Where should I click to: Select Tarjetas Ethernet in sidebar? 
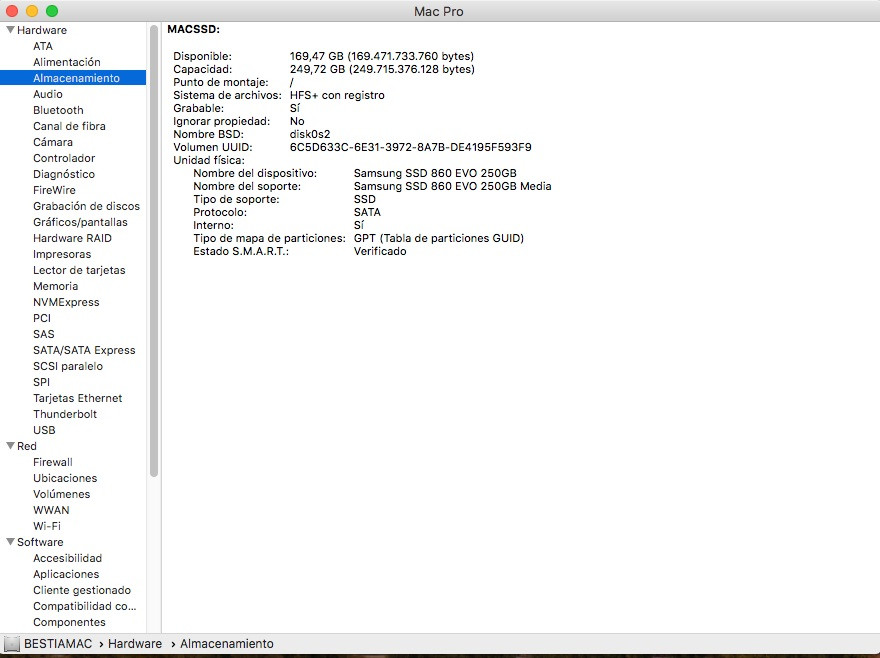pyautogui.click(x=77, y=398)
